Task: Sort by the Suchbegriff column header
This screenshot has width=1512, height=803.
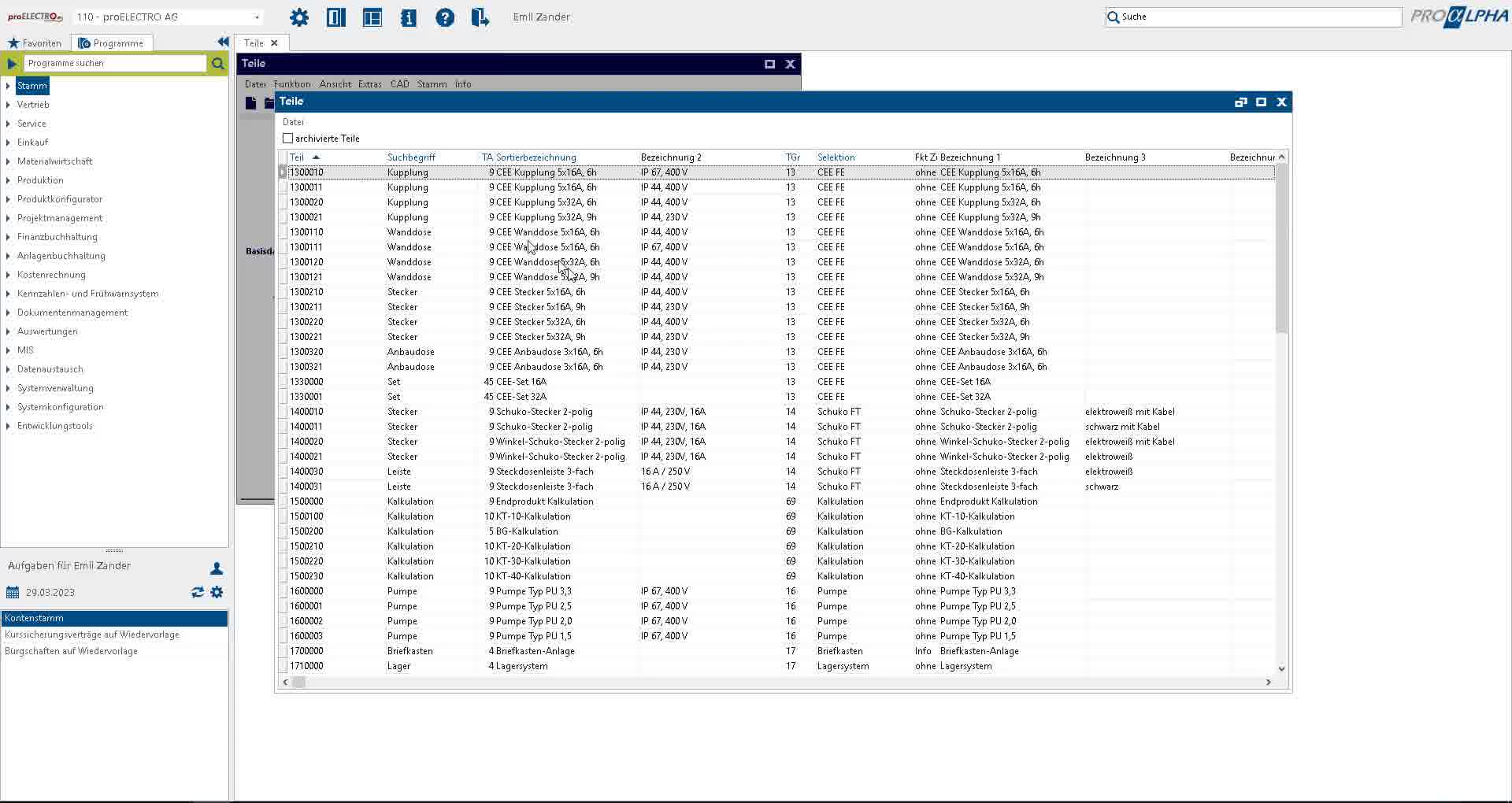Action: tap(411, 157)
